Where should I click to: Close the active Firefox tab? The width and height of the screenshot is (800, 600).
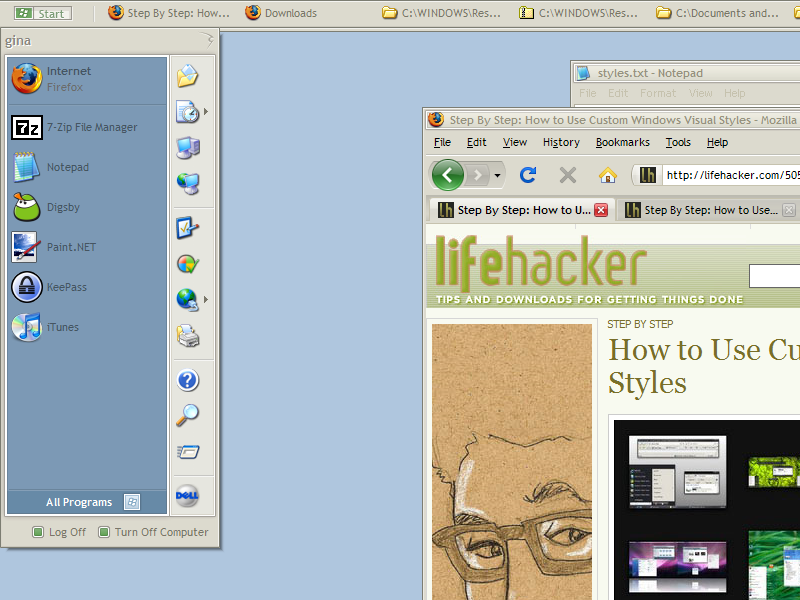pos(601,210)
